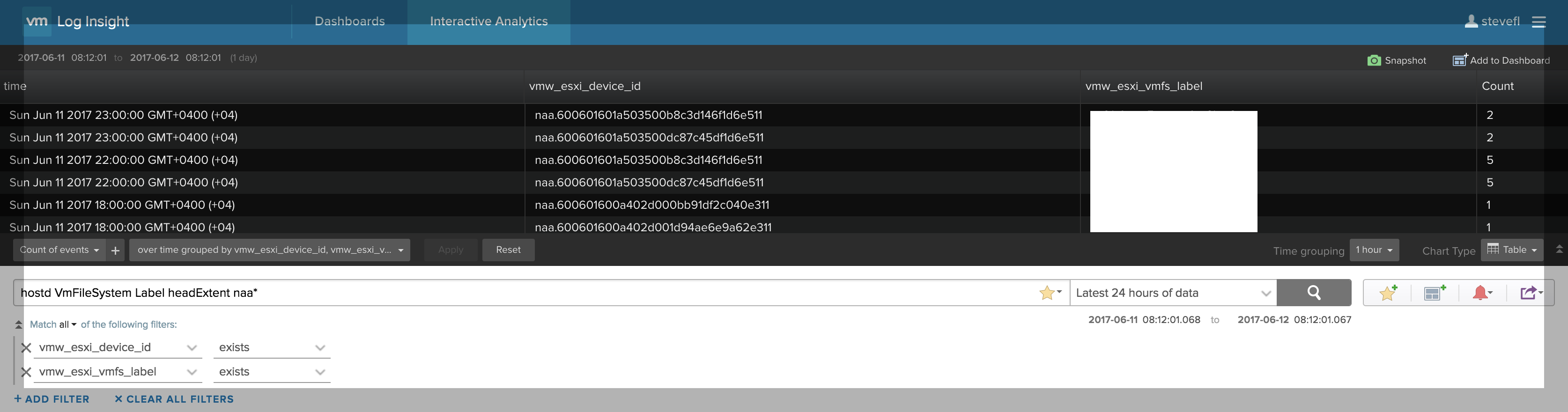Add current query to favorites
Screen dimensions: 1568x412
click(x=1388, y=293)
